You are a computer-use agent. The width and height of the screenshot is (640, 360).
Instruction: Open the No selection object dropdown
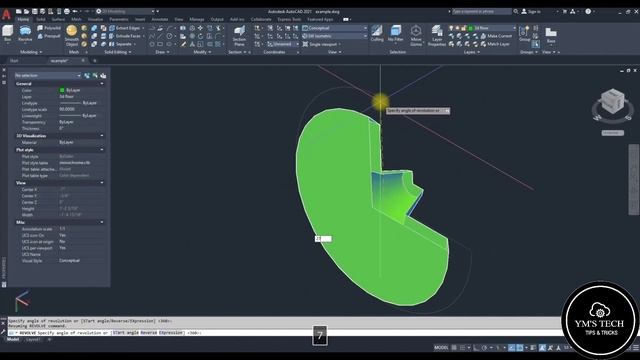[48, 76]
